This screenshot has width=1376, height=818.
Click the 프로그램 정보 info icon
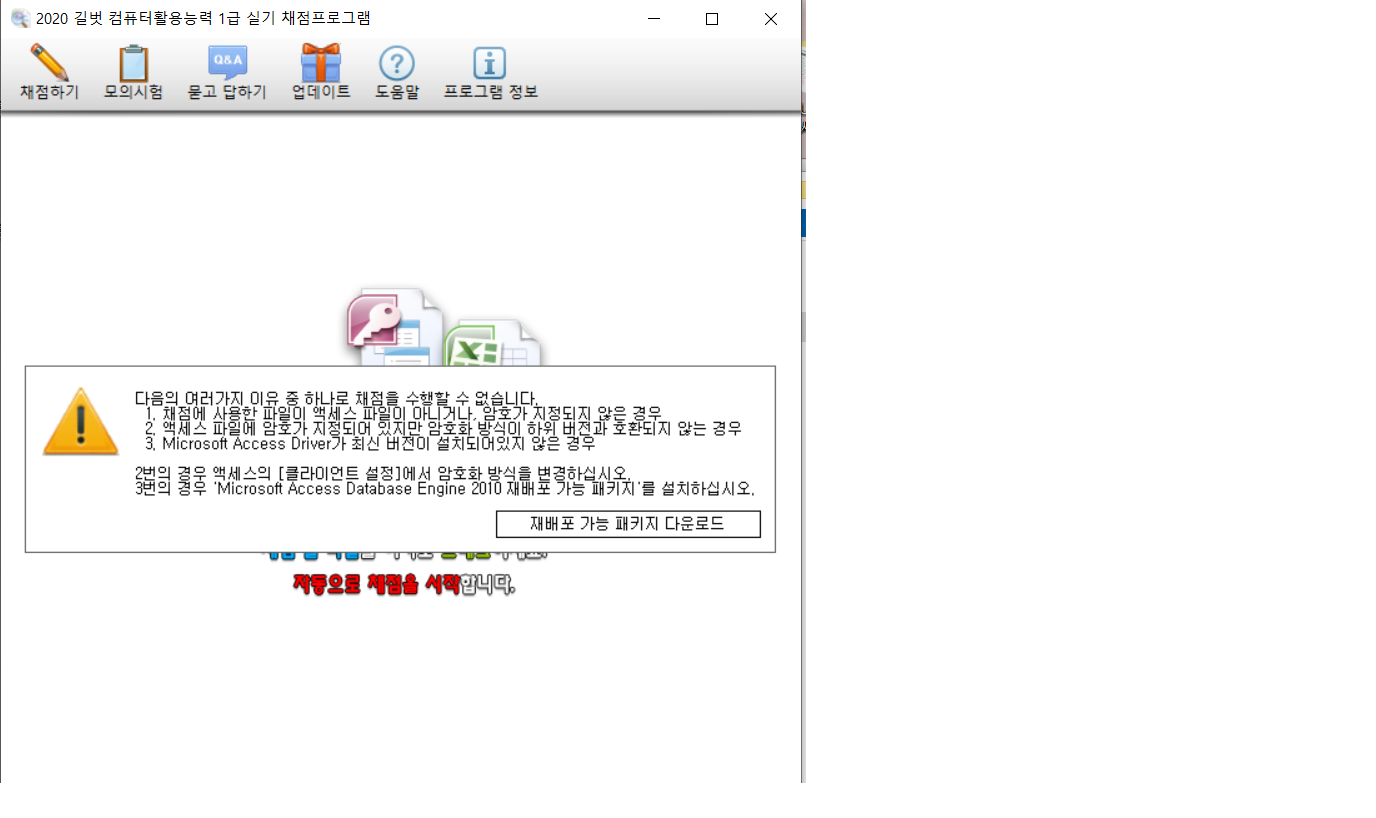(490, 64)
